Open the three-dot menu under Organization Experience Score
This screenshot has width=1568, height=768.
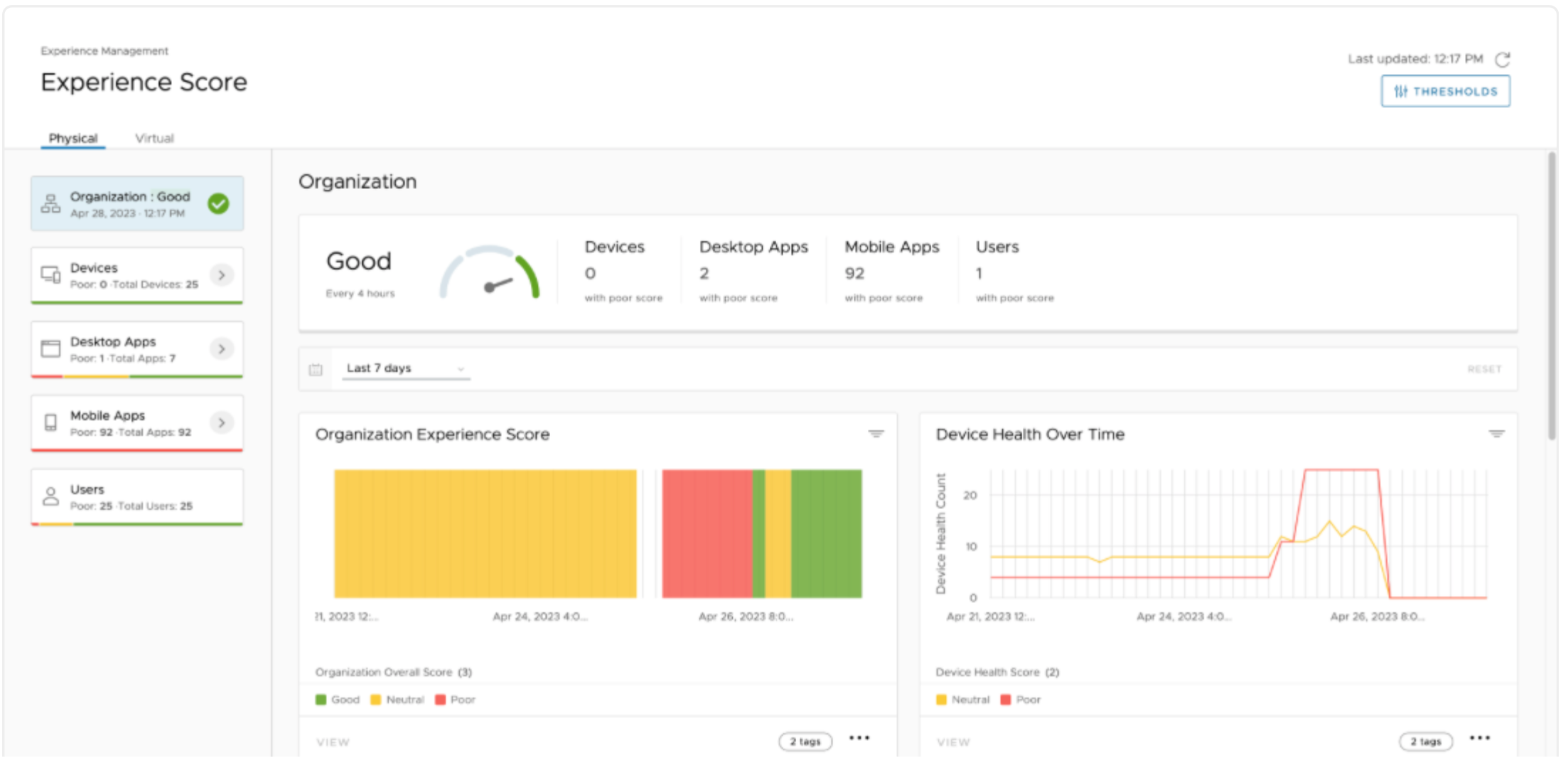(x=859, y=738)
